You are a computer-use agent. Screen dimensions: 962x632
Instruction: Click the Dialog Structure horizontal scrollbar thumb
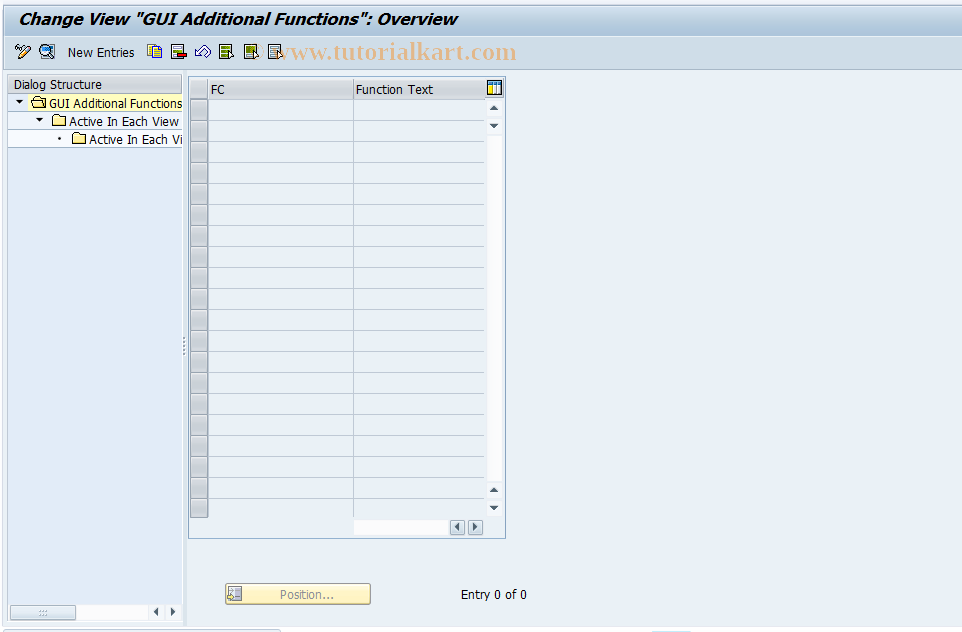[43, 612]
